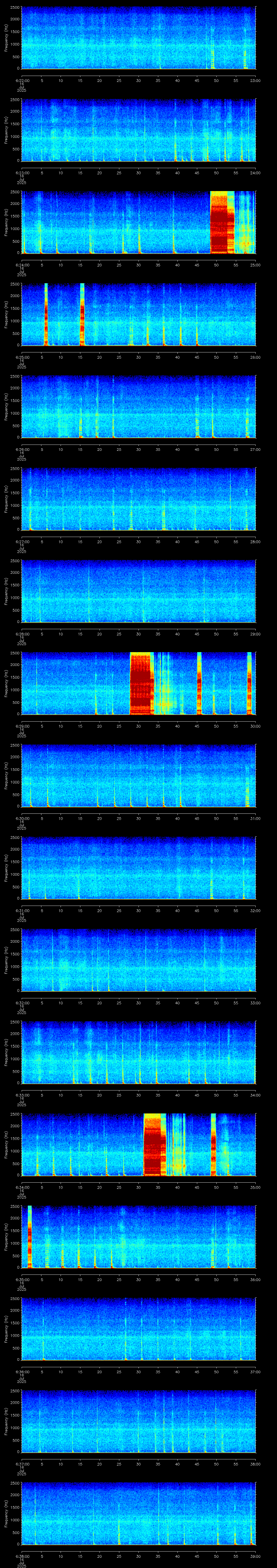Viewport: 277px width, 1568px height.
Task: Select the spectrogram starting at 6:30:00
Action: click(x=138, y=775)
